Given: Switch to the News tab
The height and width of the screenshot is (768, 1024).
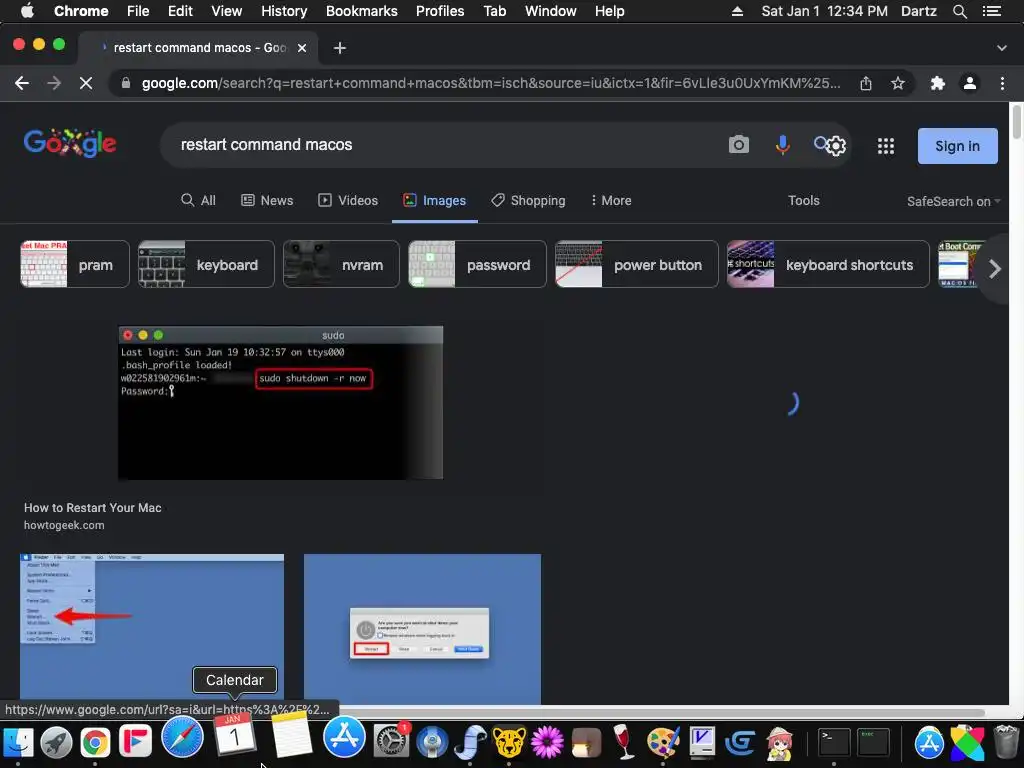Looking at the screenshot, I should pyautogui.click(x=267, y=200).
